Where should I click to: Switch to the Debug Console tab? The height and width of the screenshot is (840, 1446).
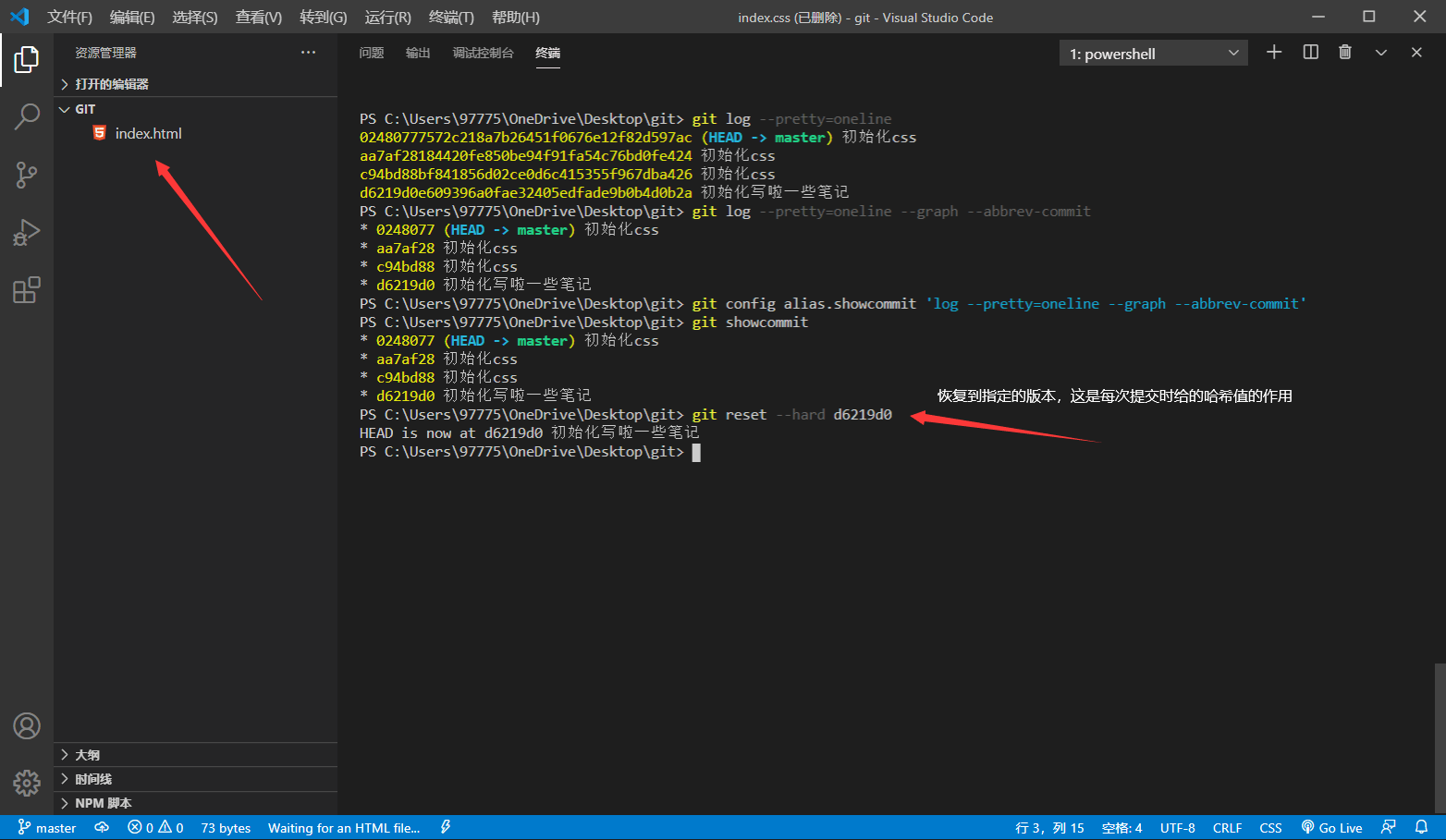click(x=483, y=53)
